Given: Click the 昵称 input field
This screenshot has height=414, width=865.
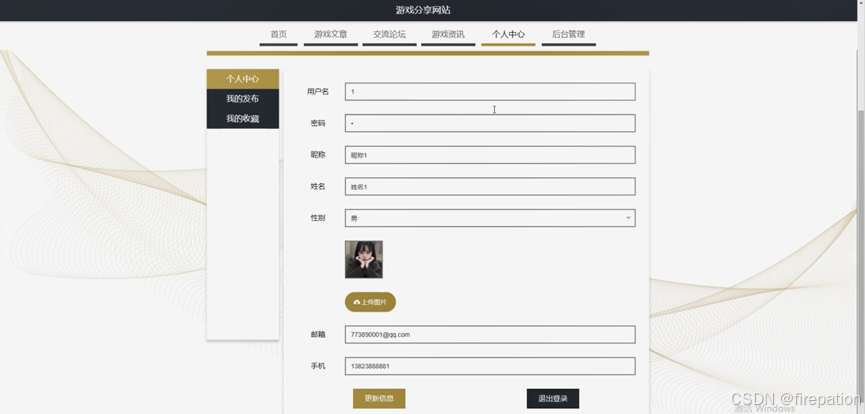Looking at the screenshot, I should 490,155.
